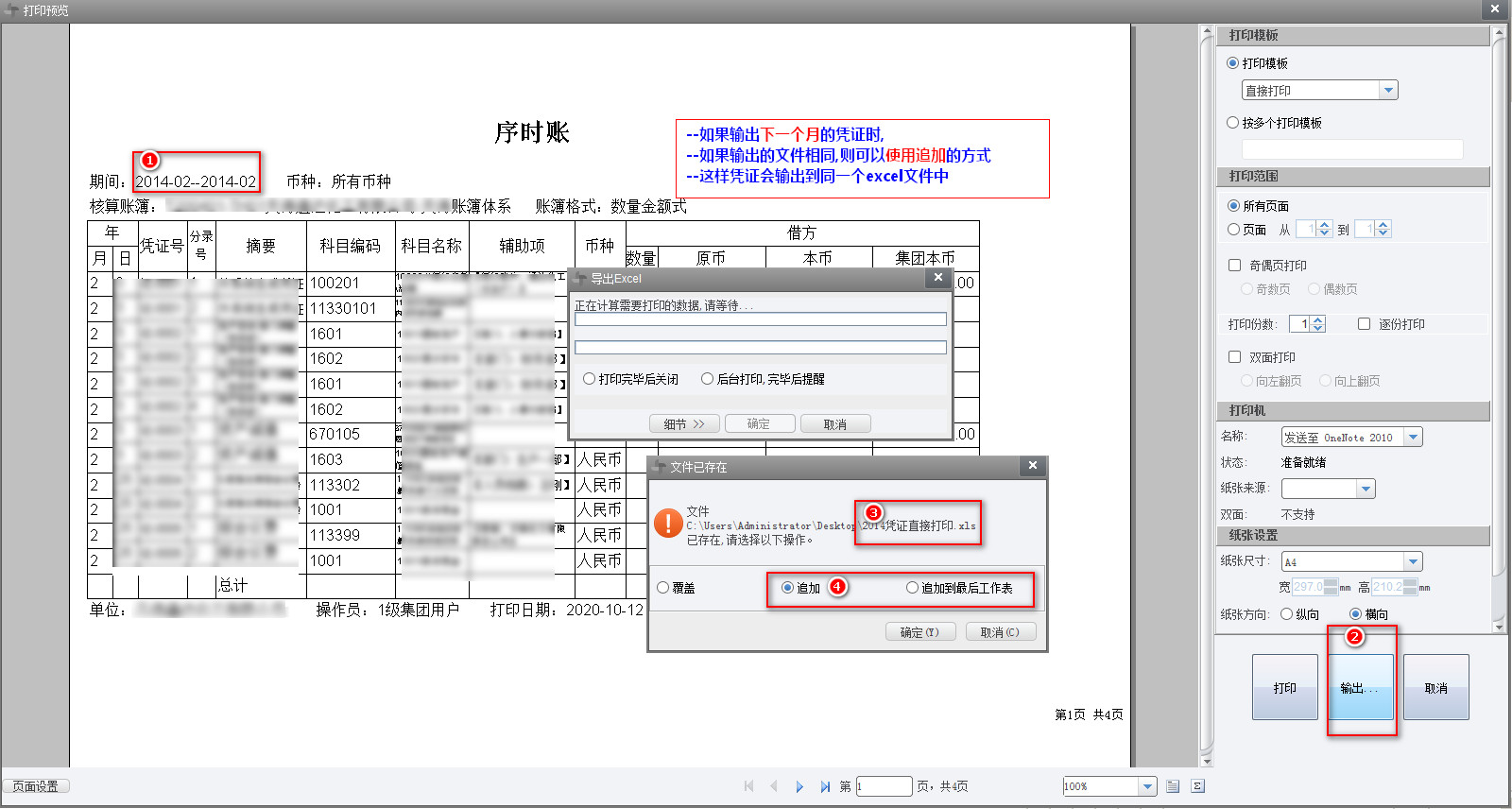
Task: Open the 100% zoom level dropdown
Action: pos(1147,786)
